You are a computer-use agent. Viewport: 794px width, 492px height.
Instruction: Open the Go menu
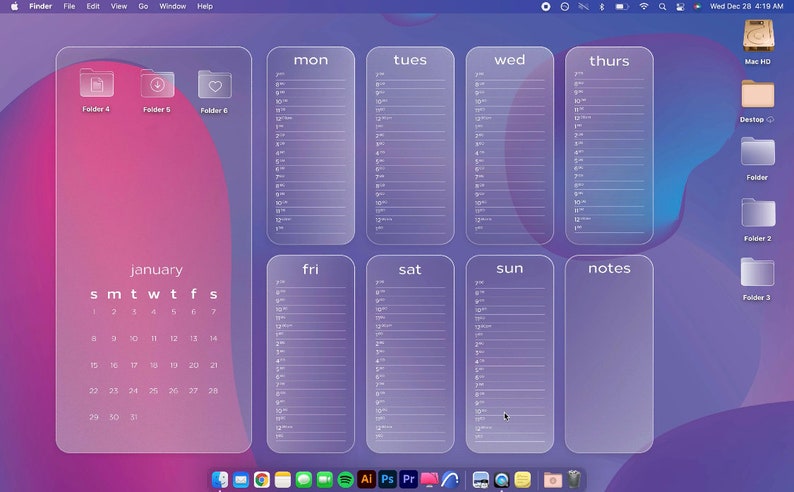(x=143, y=7)
